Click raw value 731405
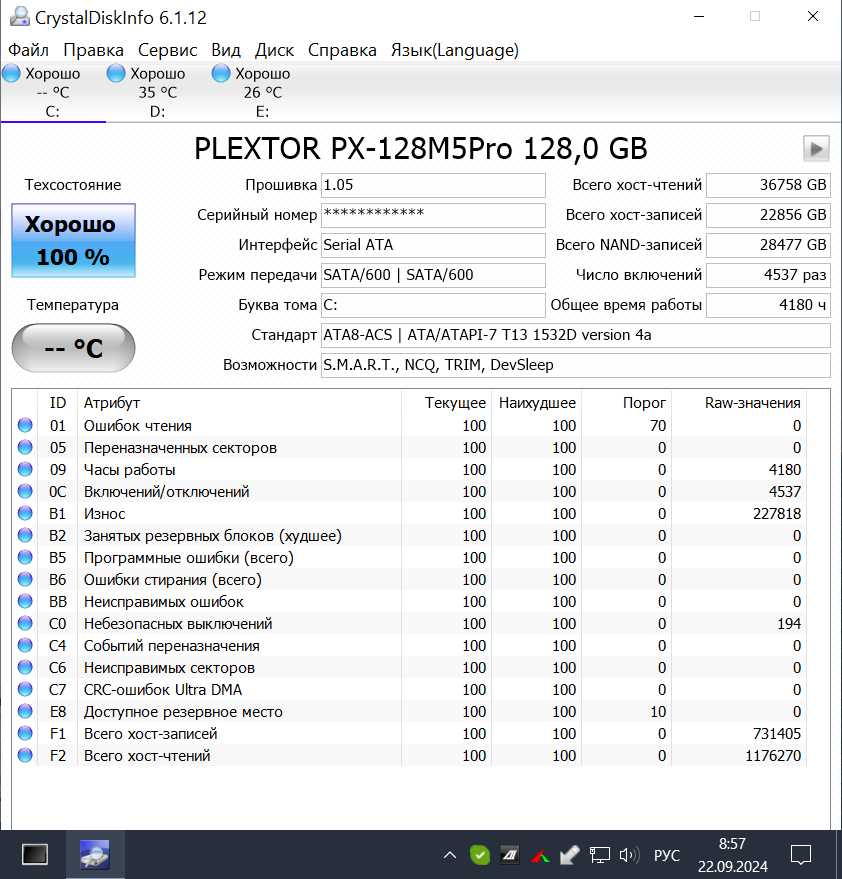The height and width of the screenshot is (879, 842). (x=776, y=734)
